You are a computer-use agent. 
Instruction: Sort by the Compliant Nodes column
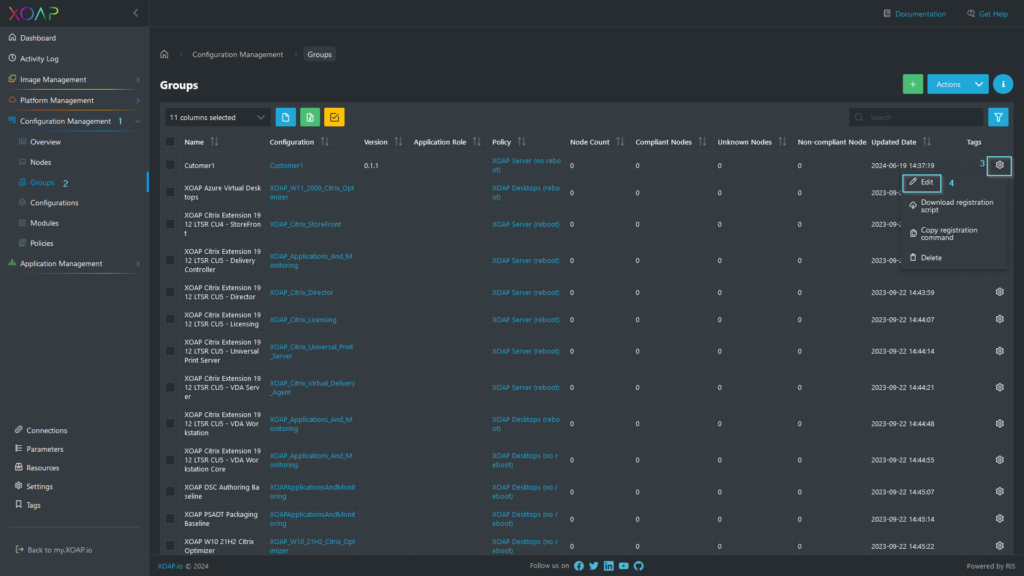click(x=702, y=142)
